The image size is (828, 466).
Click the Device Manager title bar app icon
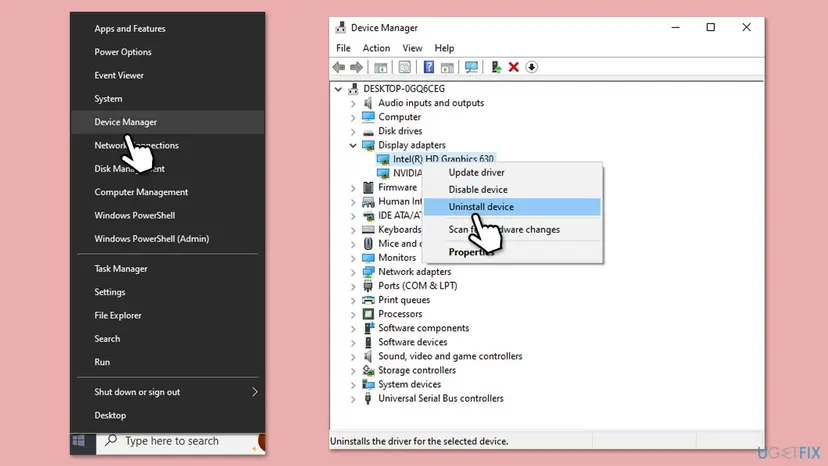[341, 27]
